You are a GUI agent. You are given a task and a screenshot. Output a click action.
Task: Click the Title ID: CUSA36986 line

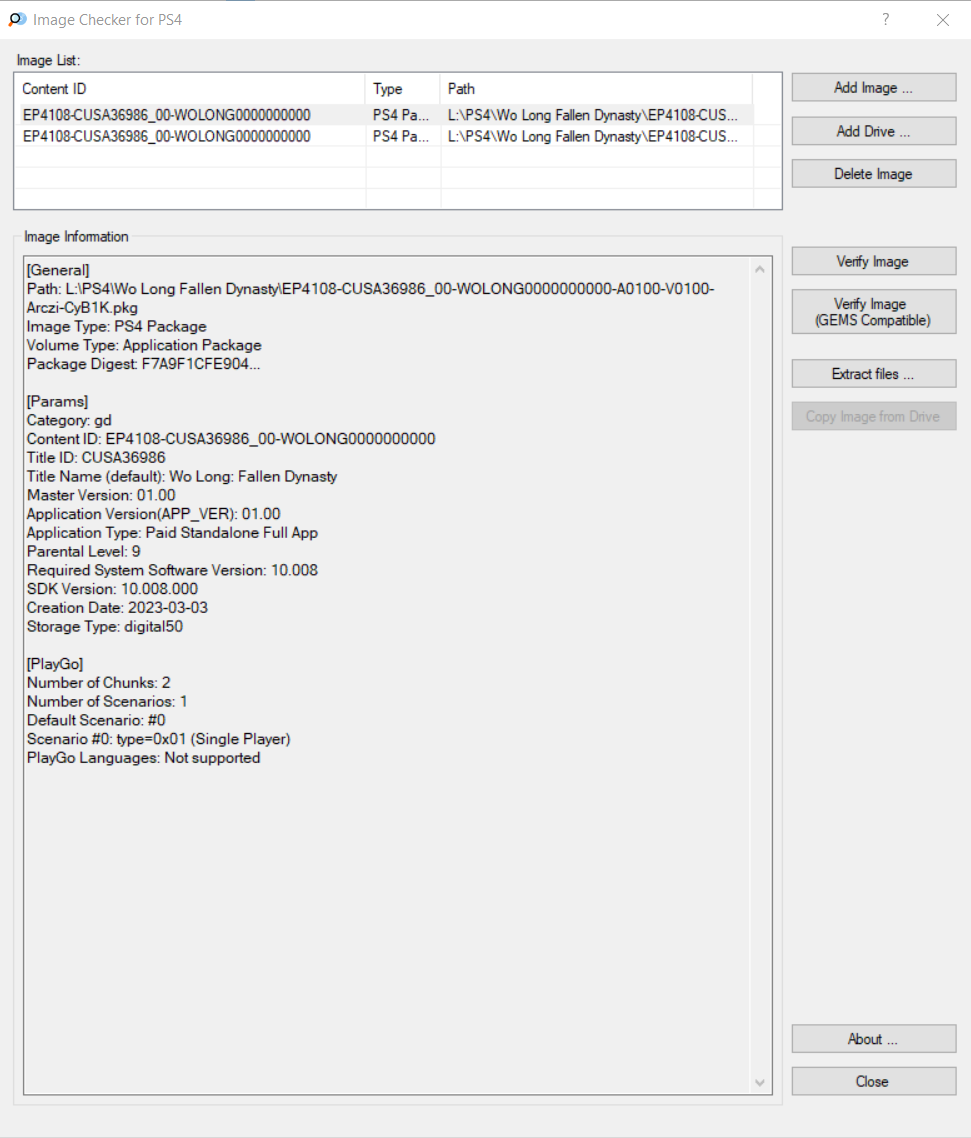(x=96, y=458)
